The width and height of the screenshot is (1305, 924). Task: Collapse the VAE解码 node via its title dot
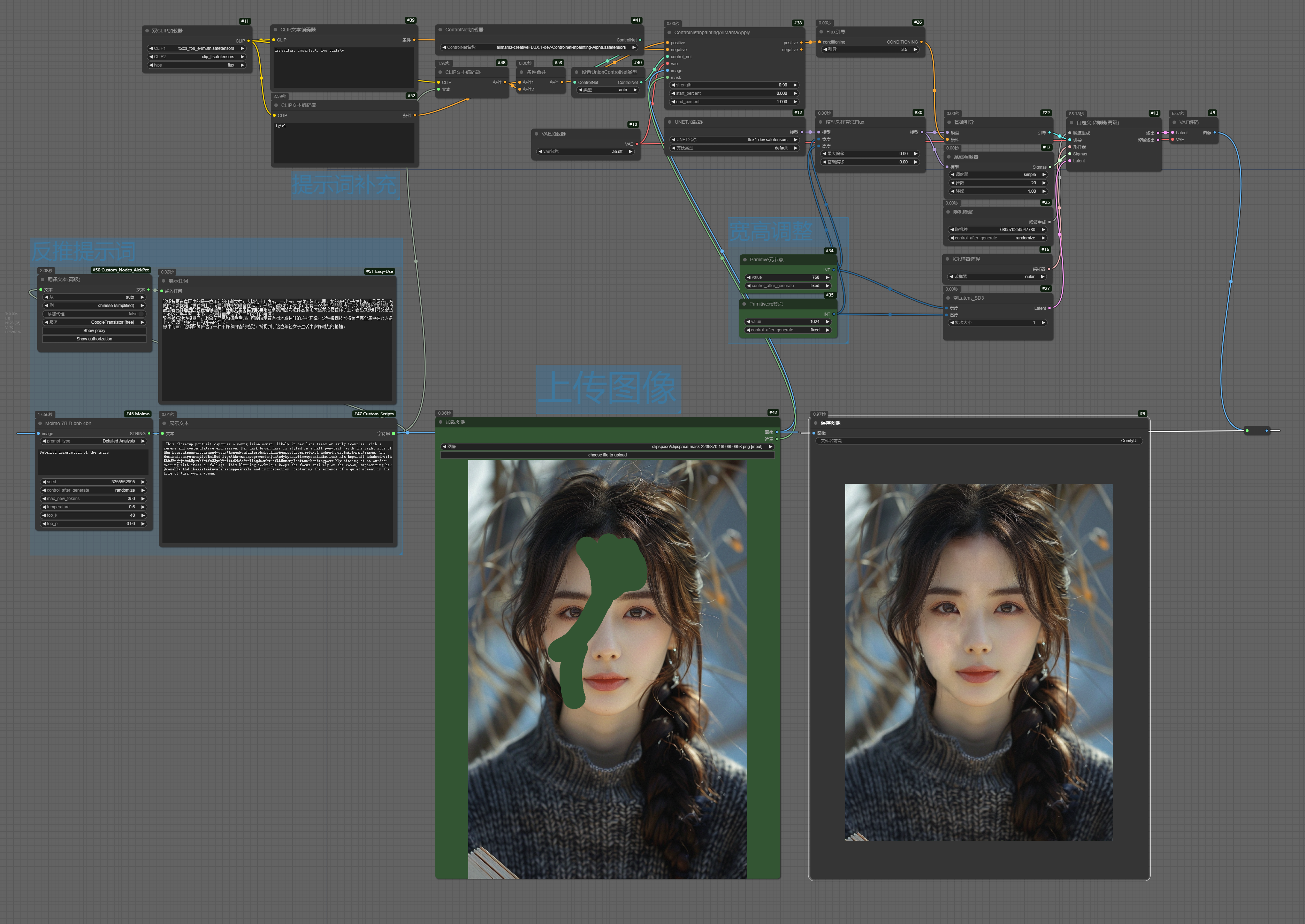[1174, 122]
